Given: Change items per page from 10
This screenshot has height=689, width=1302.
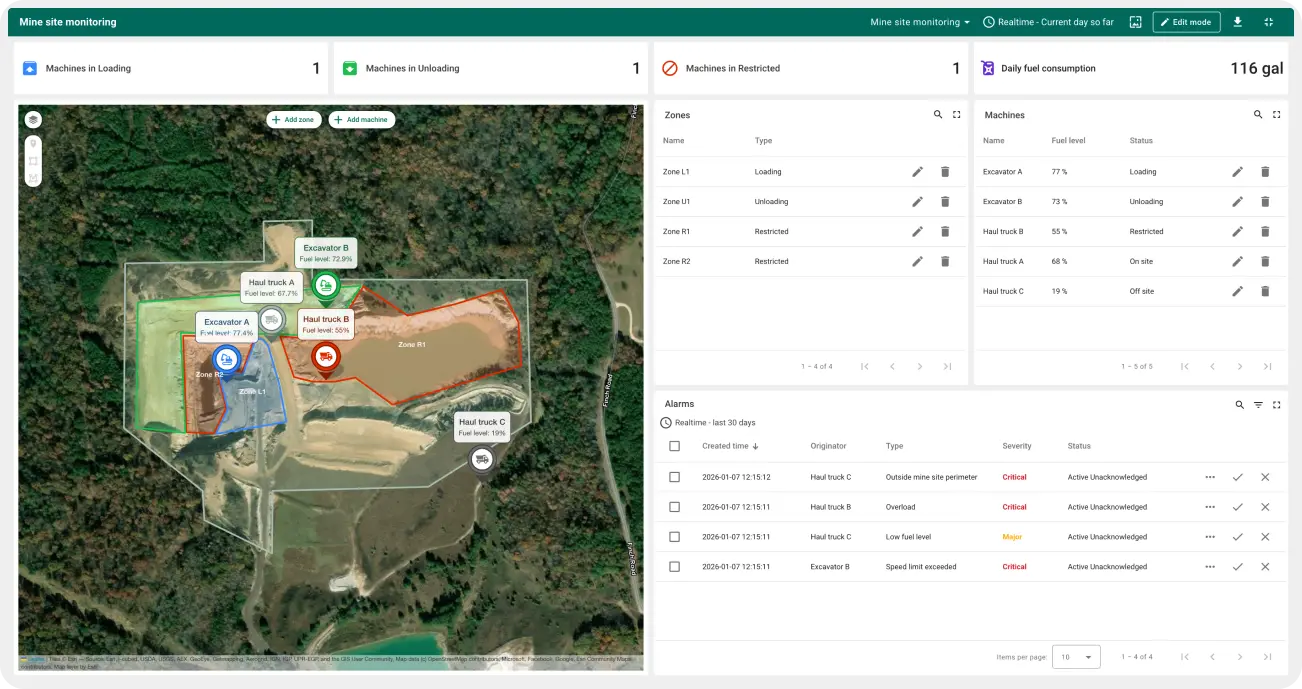Looking at the screenshot, I should pyautogui.click(x=1076, y=657).
